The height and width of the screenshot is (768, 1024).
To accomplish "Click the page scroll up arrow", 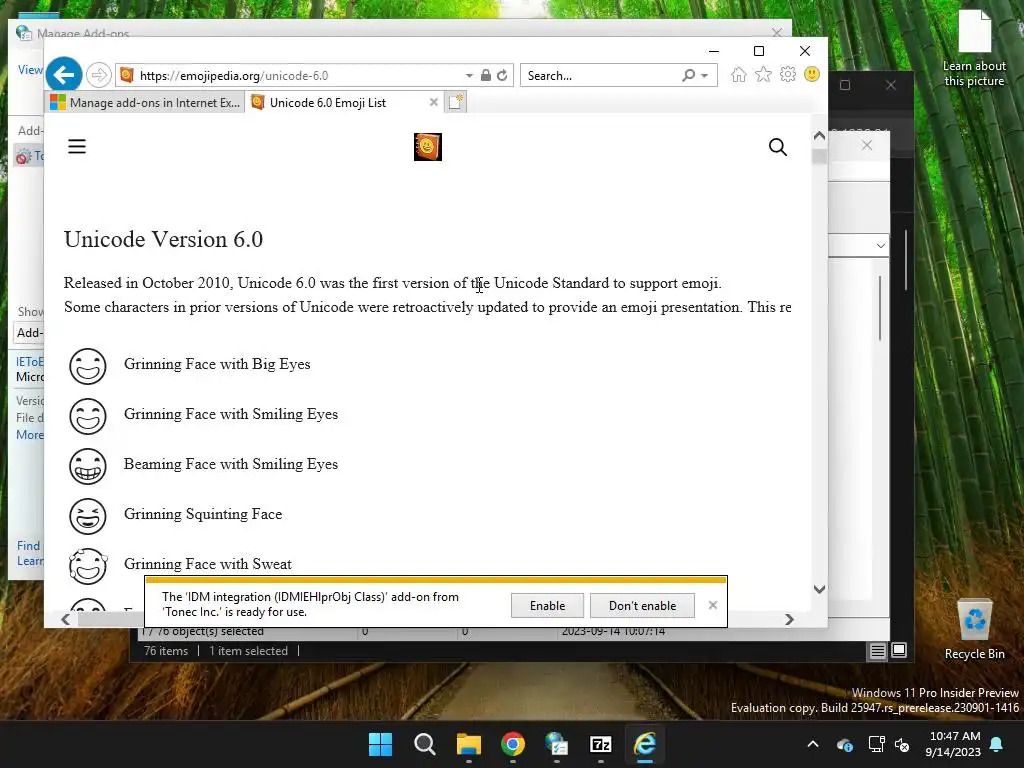I will click(x=819, y=136).
